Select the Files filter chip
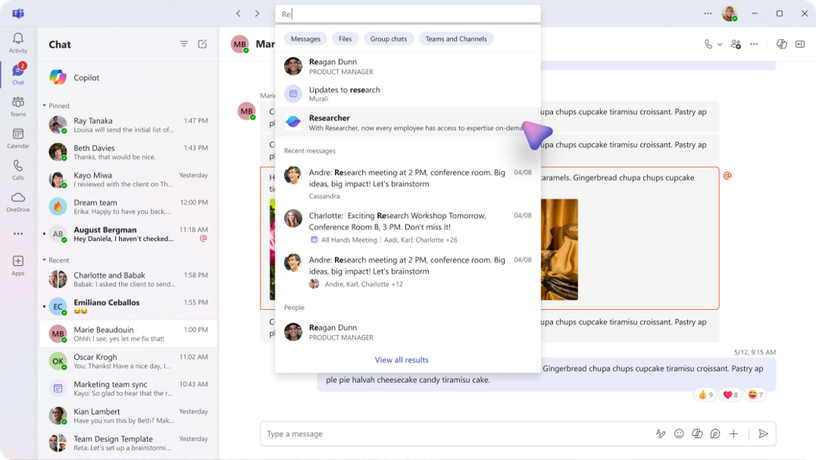The width and height of the screenshot is (816, 460). (345, 39)
